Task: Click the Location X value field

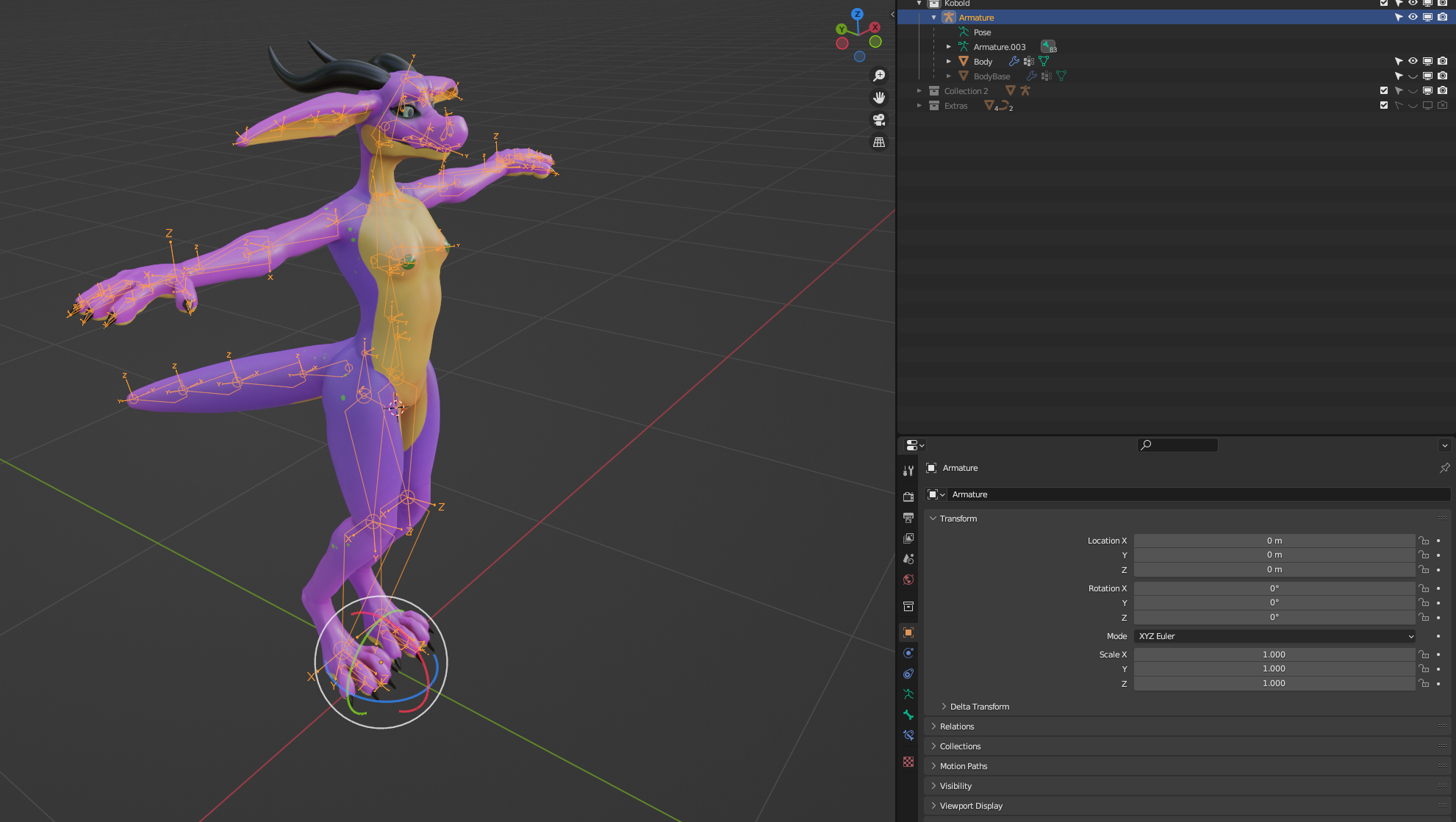Action: tap(1274, 541)
